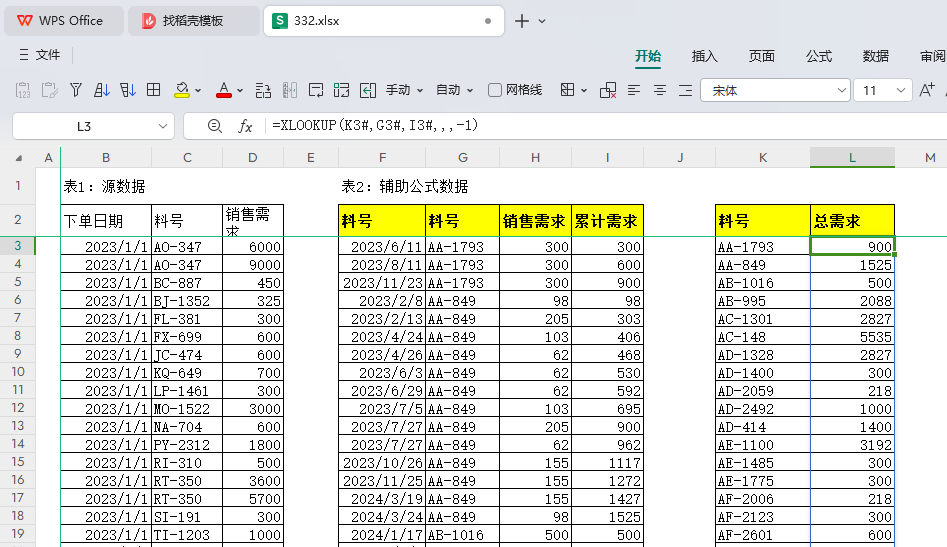Click the indent arrow box icon
This screenshot has height=547, width=947.
(x=368, y=91)
